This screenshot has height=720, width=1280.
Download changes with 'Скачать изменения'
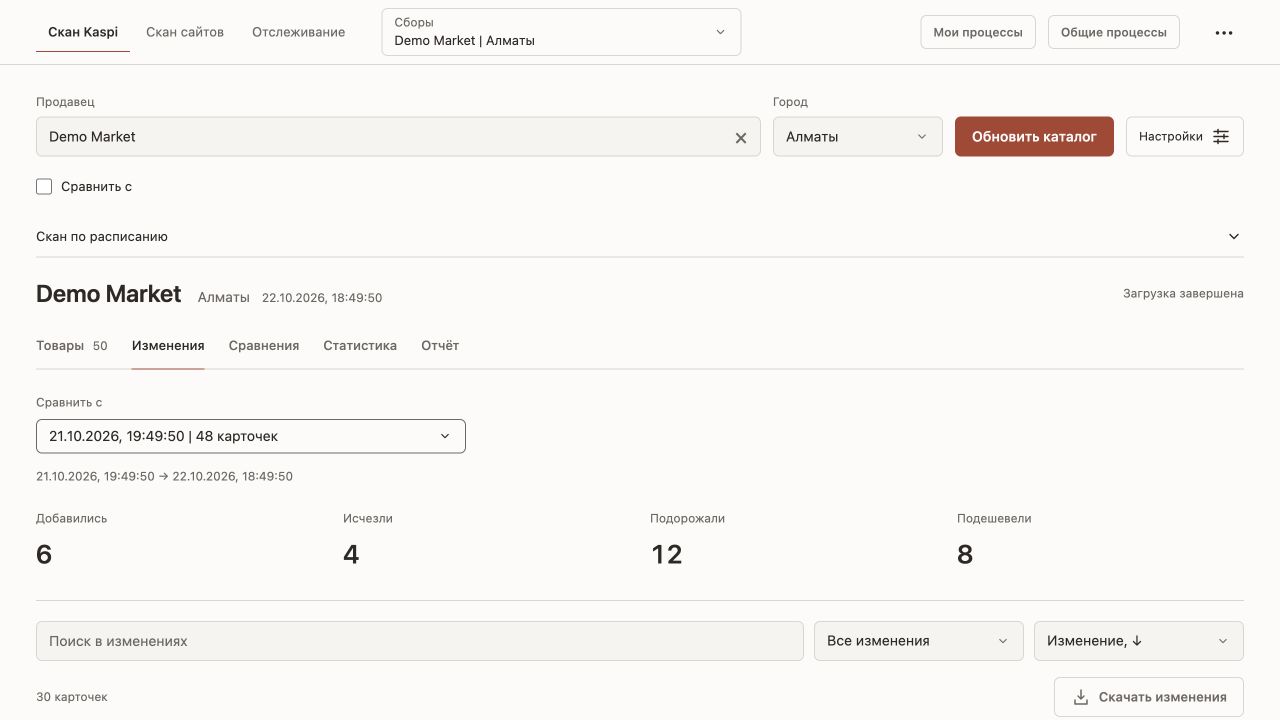click(1149, 697)
